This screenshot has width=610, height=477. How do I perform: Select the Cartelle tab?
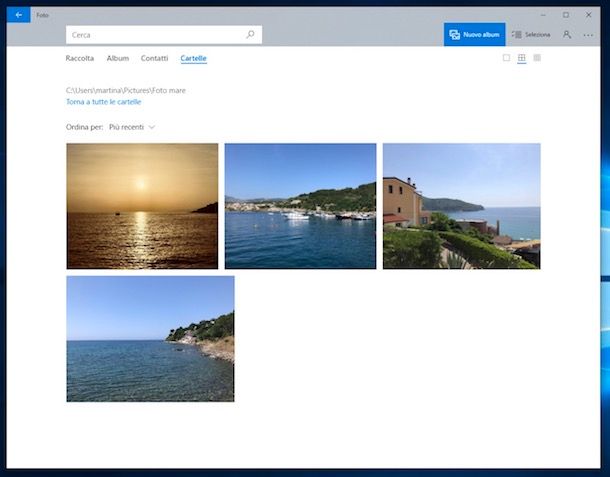(x=193, y=58)
